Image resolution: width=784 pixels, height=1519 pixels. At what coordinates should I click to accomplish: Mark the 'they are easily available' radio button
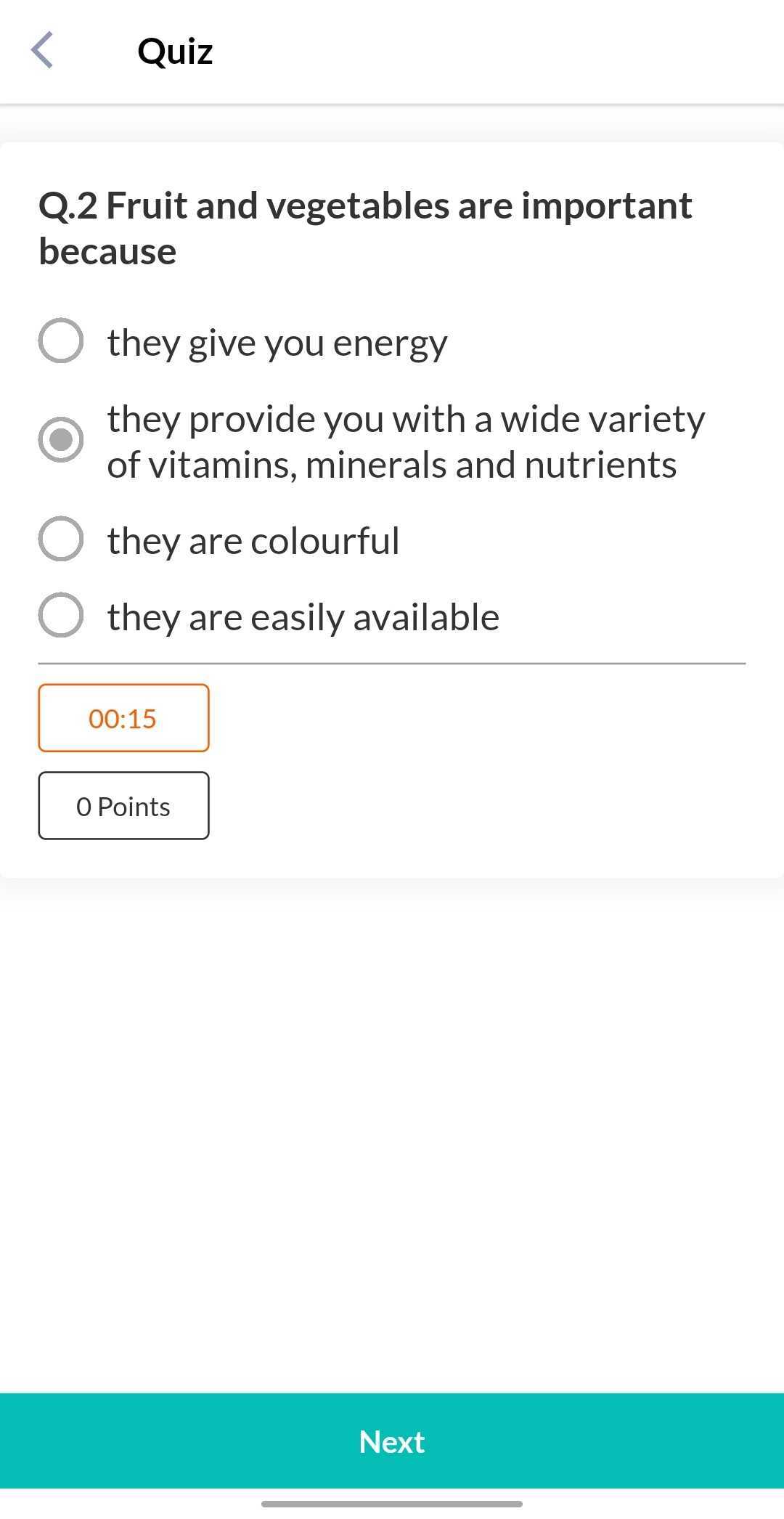[x=61, y=615]
